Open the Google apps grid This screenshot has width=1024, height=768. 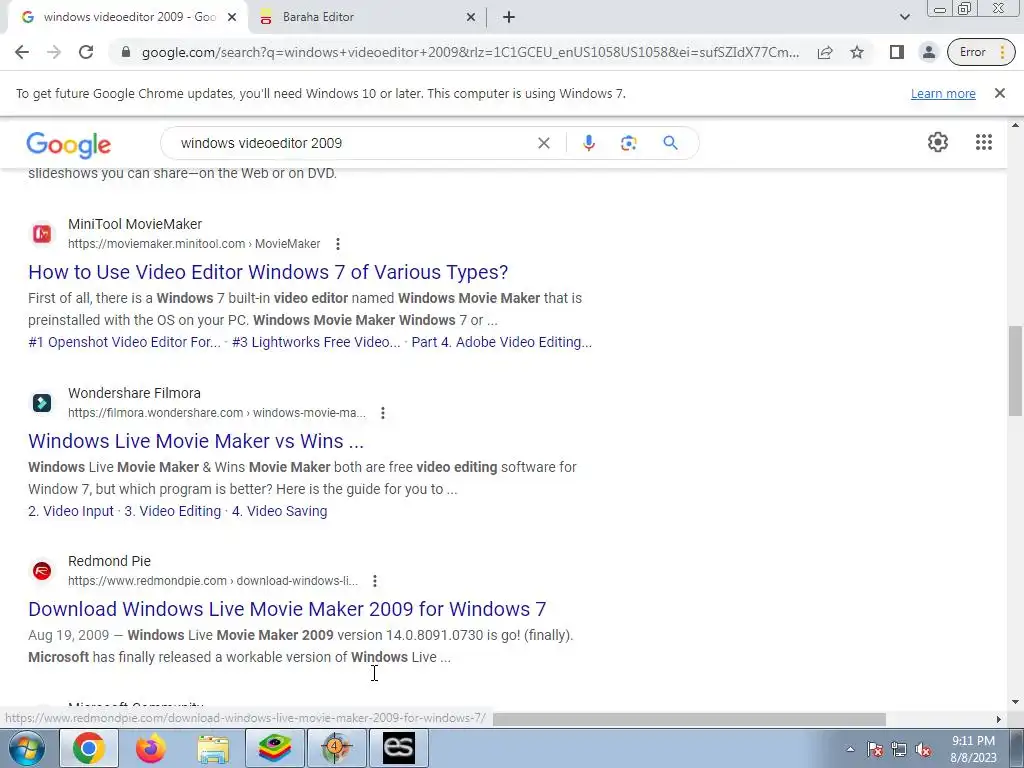click(984, 142)
